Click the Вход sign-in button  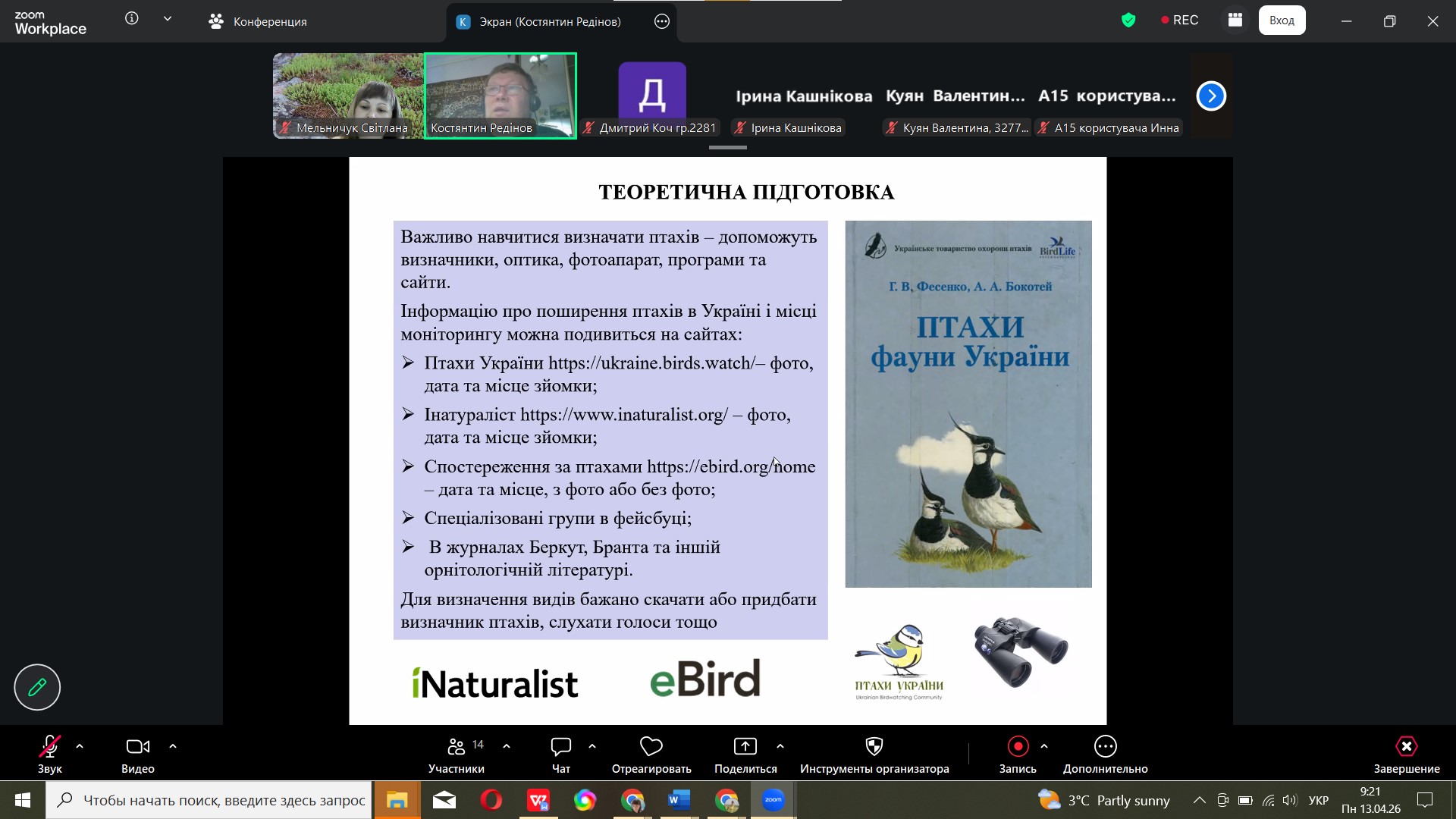coord(1282,20)
